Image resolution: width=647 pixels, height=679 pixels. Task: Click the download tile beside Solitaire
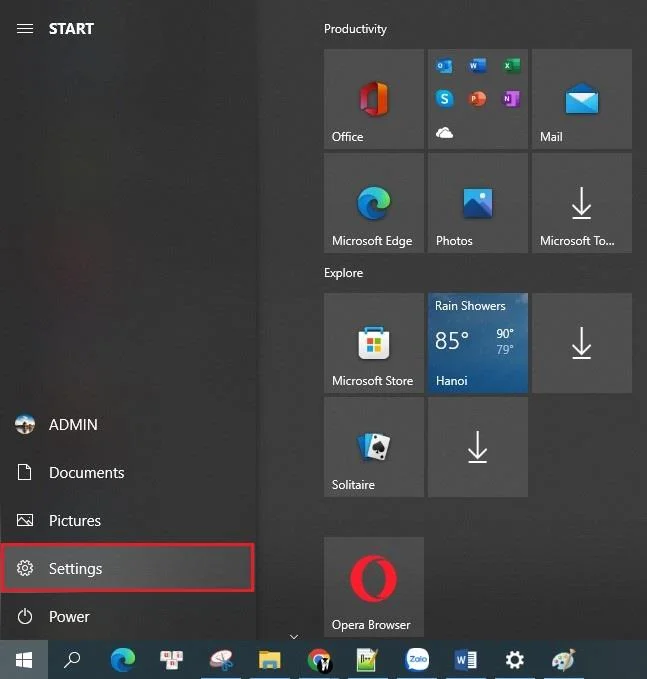pyautogui.click(x=478, y=447)
